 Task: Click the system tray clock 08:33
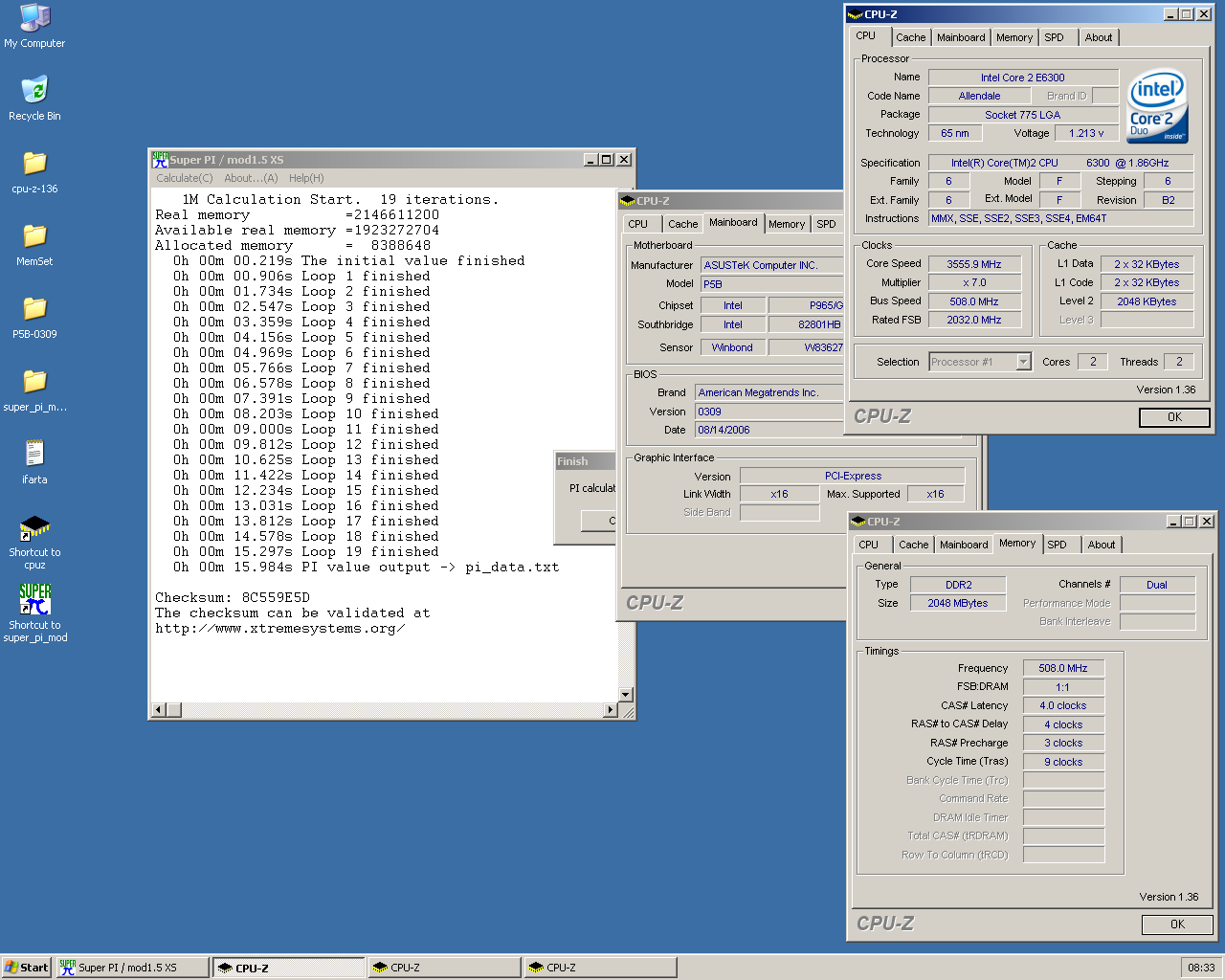coord(1201,968)
